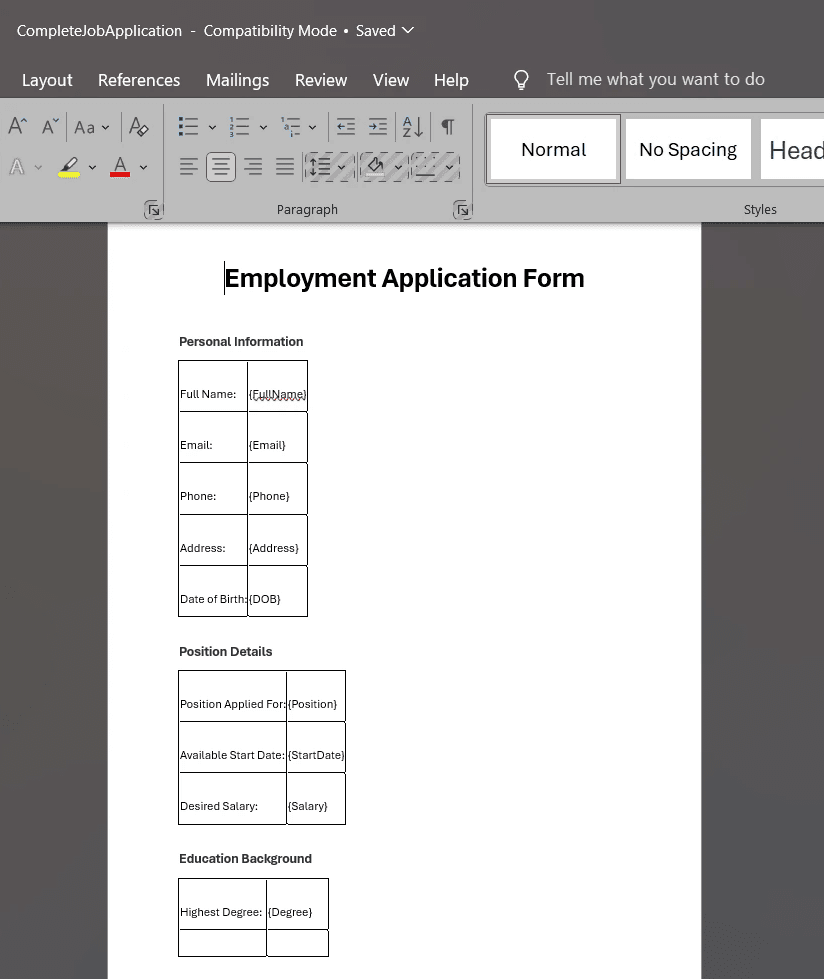This screenshot has height=979, width=824.
Task: Open the Saved status dropdown chevron
Action: [408, 30]
